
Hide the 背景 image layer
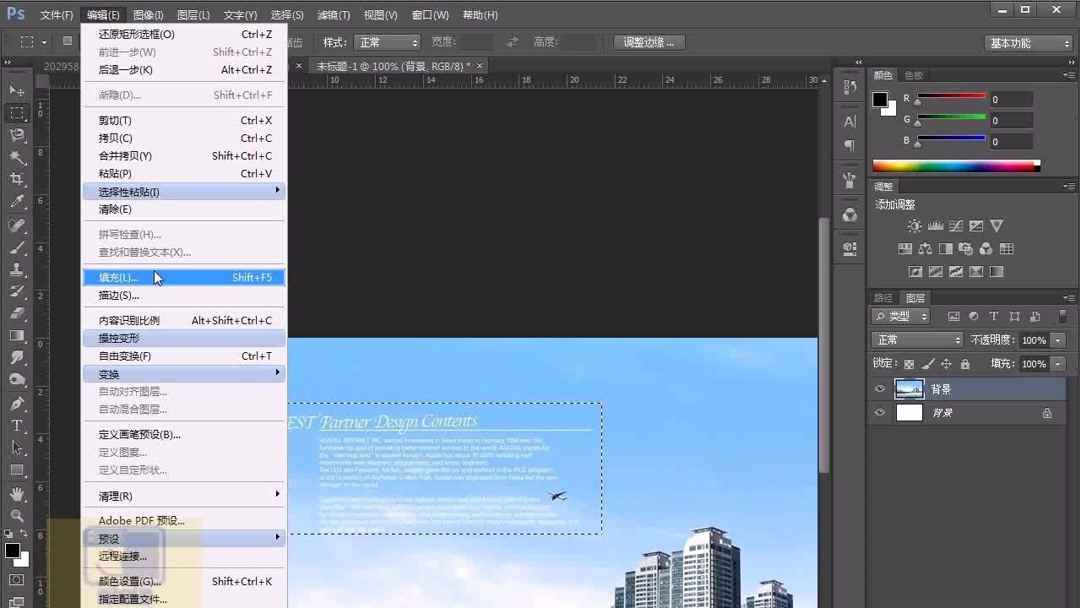(880, 388)
